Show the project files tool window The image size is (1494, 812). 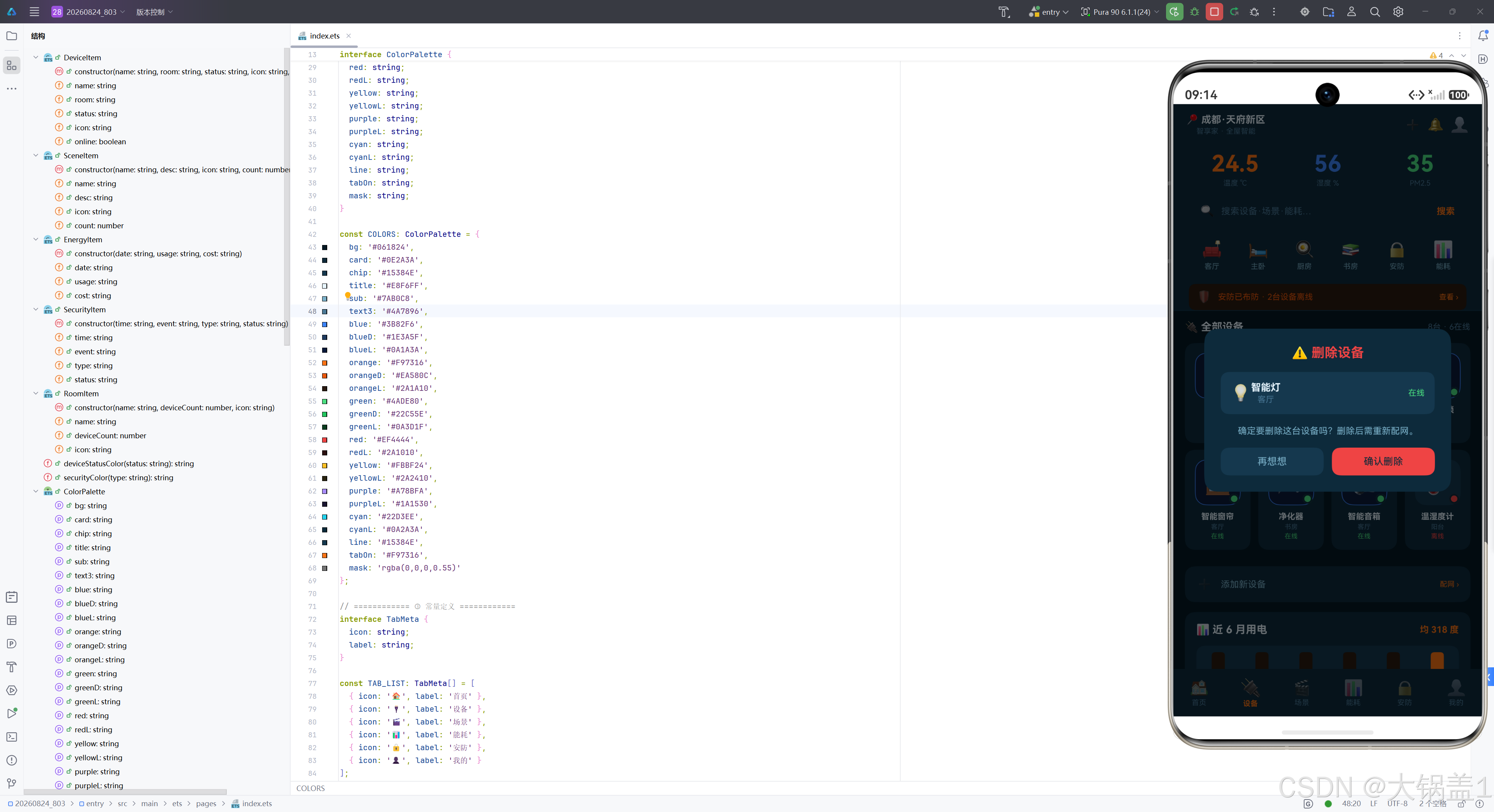point(12,36)
